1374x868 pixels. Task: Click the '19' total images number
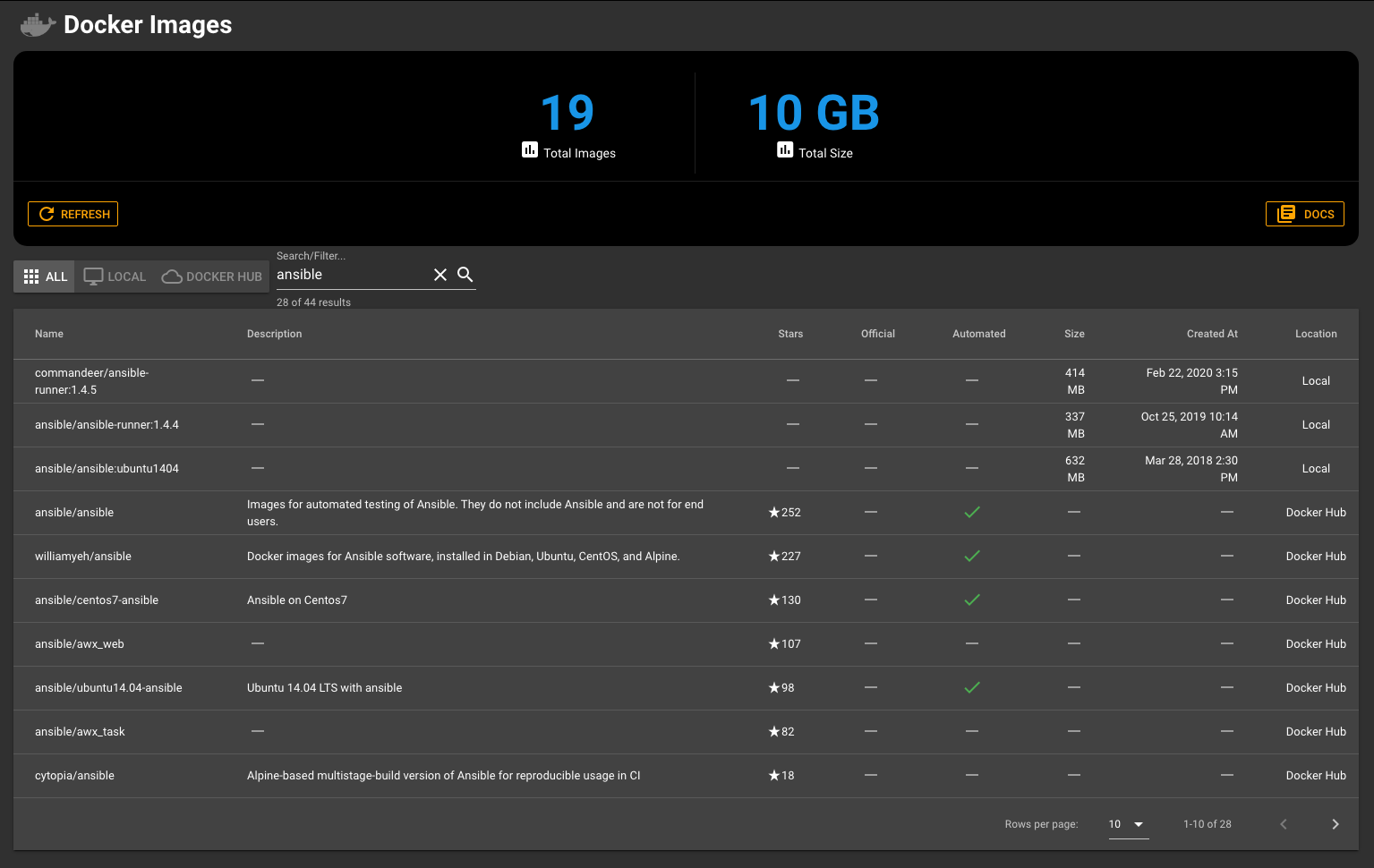568,114
